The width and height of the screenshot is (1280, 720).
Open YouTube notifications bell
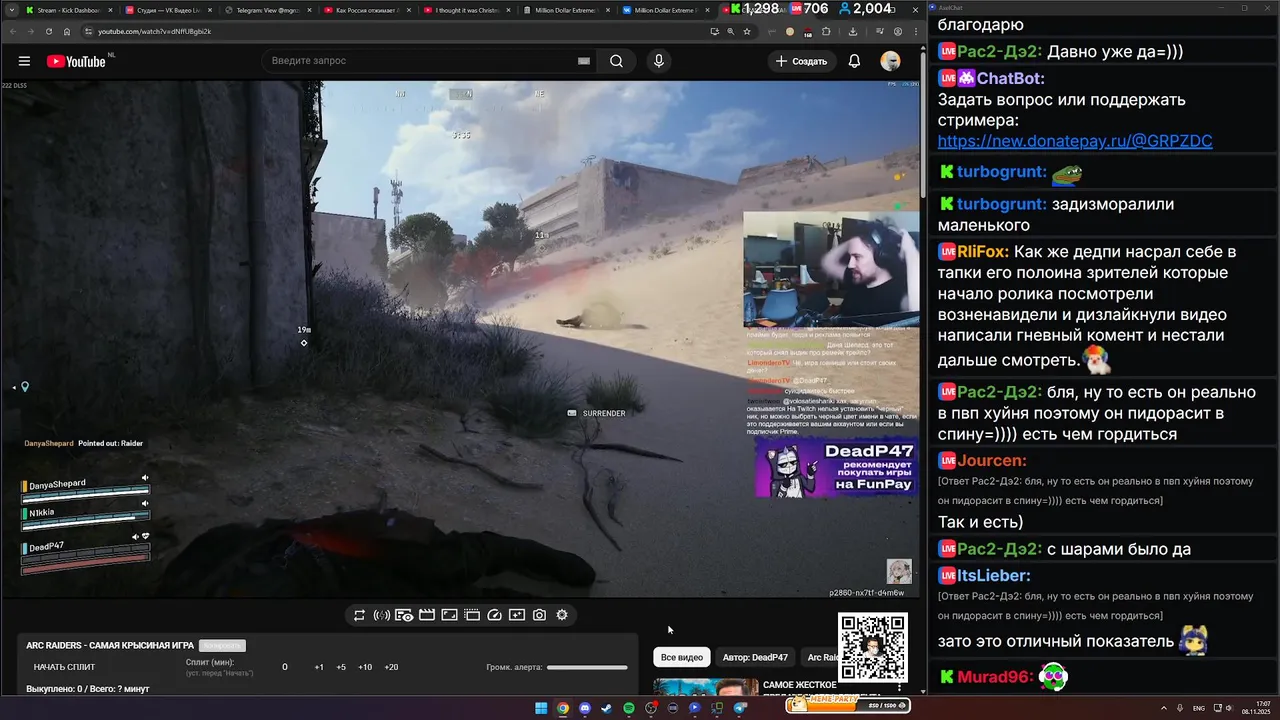(854, 61)
